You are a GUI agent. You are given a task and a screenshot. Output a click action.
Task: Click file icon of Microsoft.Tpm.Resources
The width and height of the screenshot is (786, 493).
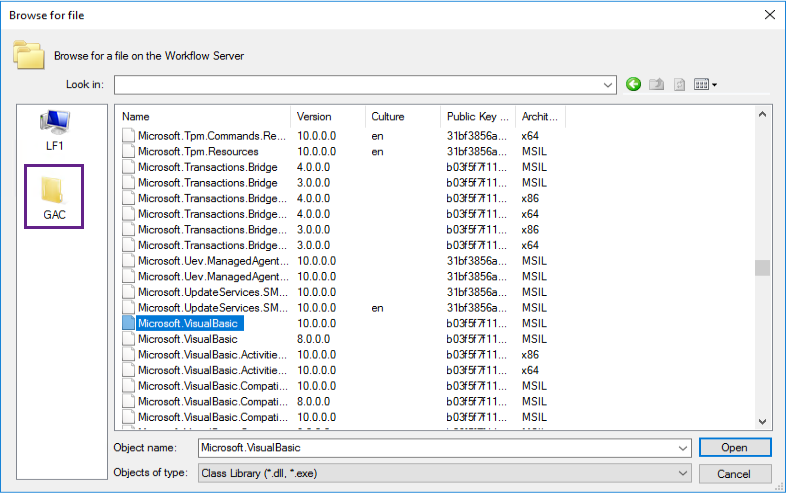pos(128,152)
